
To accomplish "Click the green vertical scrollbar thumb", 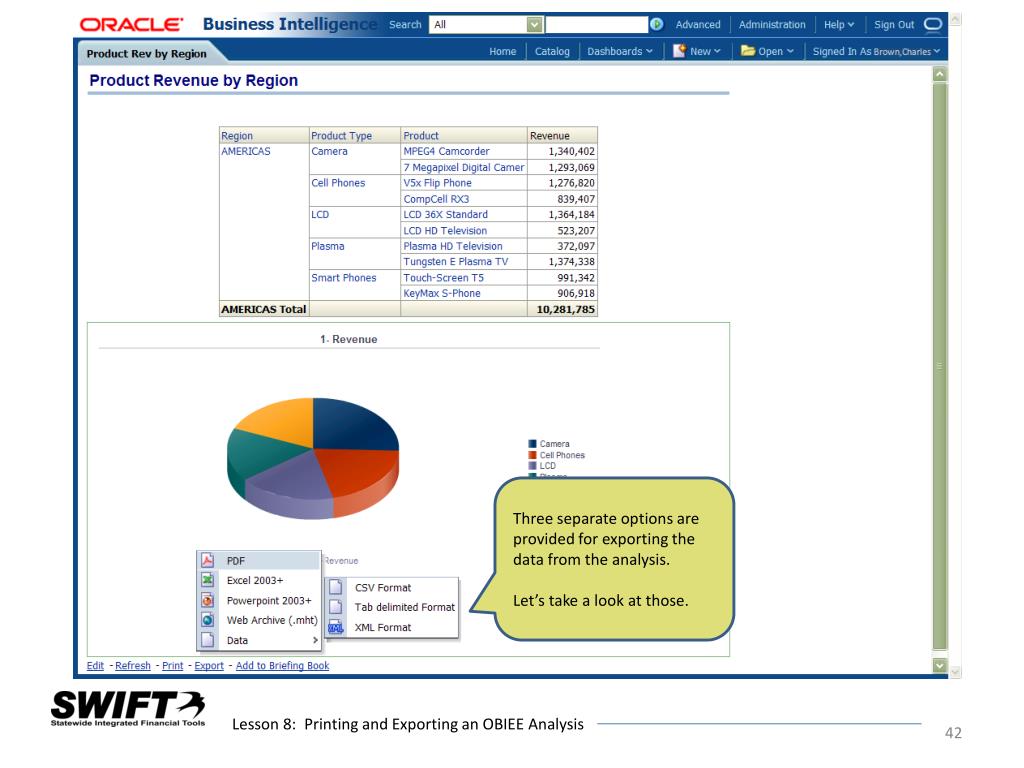I will [940, 366].
